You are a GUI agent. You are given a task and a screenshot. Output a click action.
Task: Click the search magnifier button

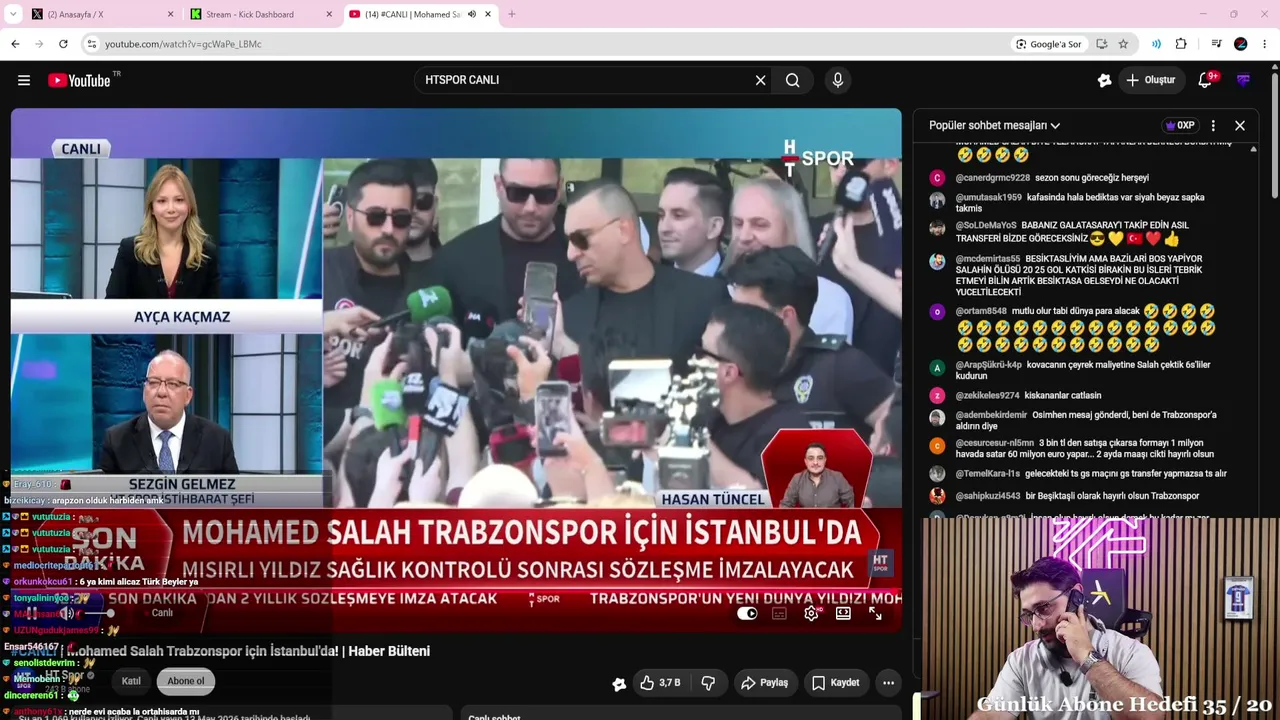click(793, 80)
